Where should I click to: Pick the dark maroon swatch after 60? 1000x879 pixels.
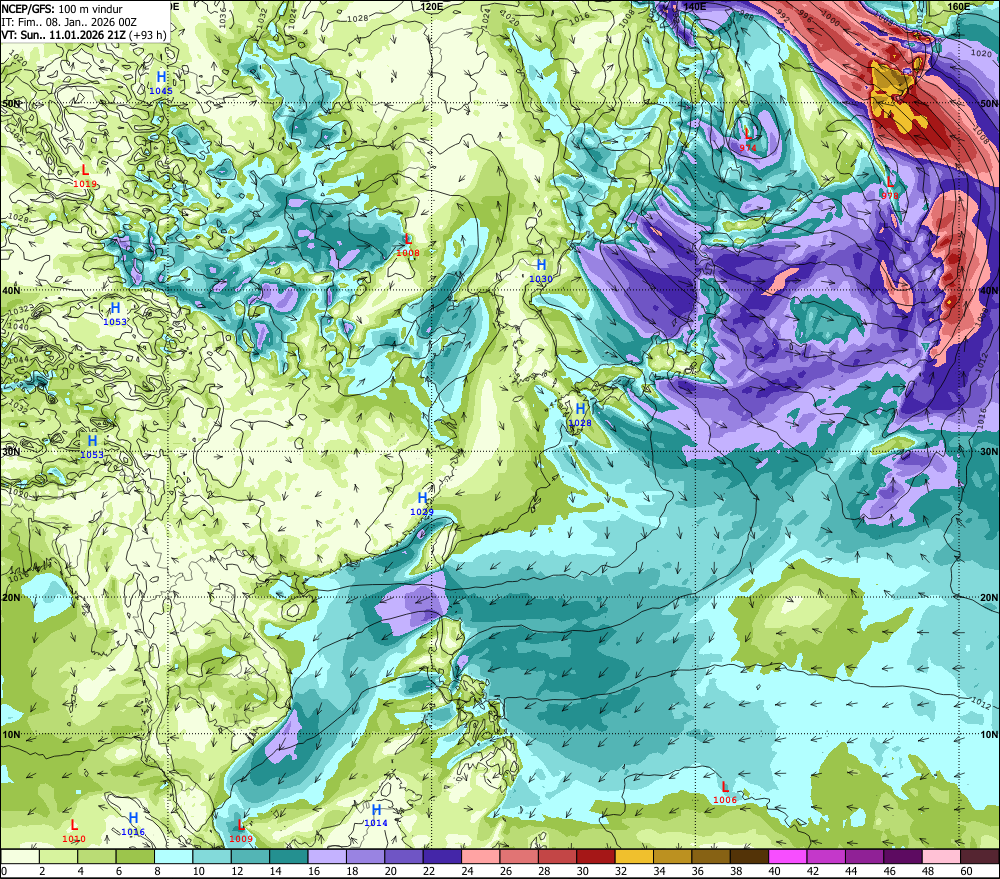980,856
